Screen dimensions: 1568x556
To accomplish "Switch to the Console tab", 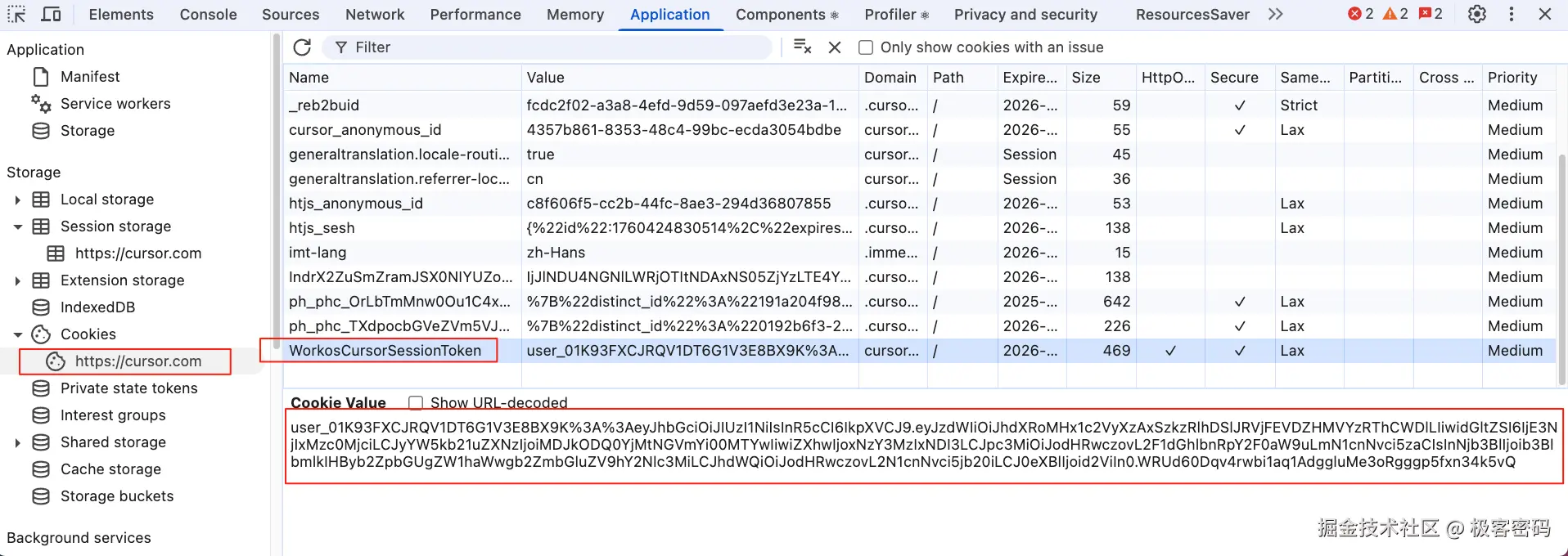I will coord(208,14).
